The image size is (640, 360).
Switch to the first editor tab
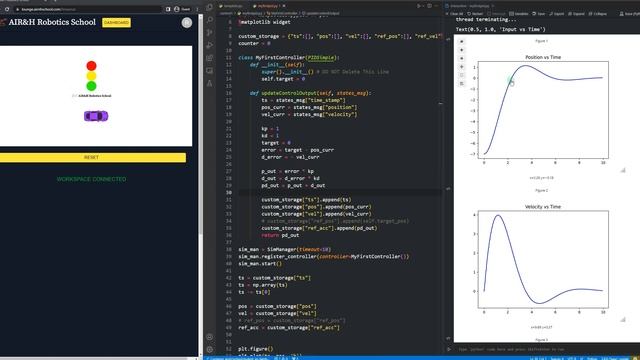click(x=231, y=6)
